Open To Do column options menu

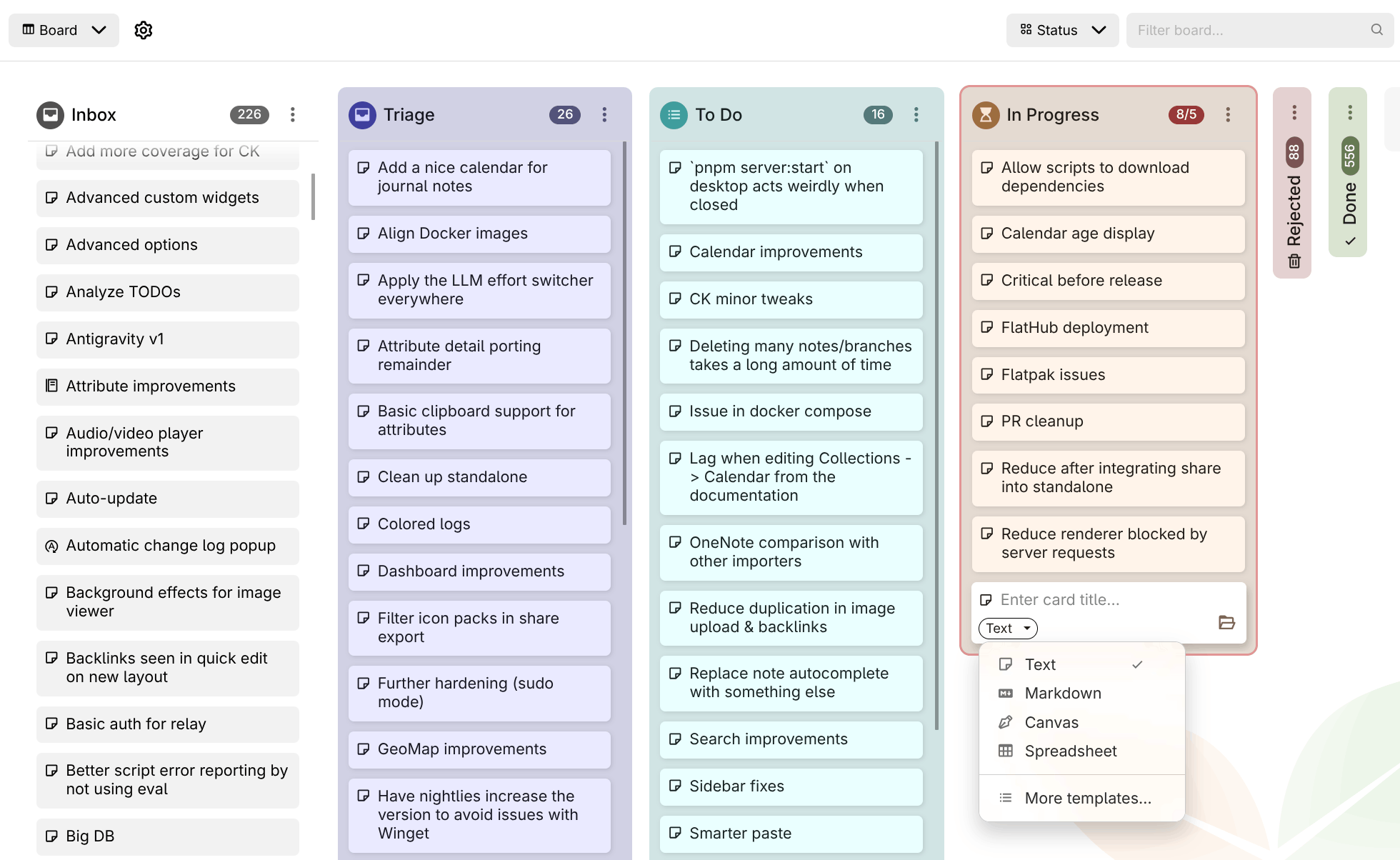pyautogui.click(x=916, y=115)
